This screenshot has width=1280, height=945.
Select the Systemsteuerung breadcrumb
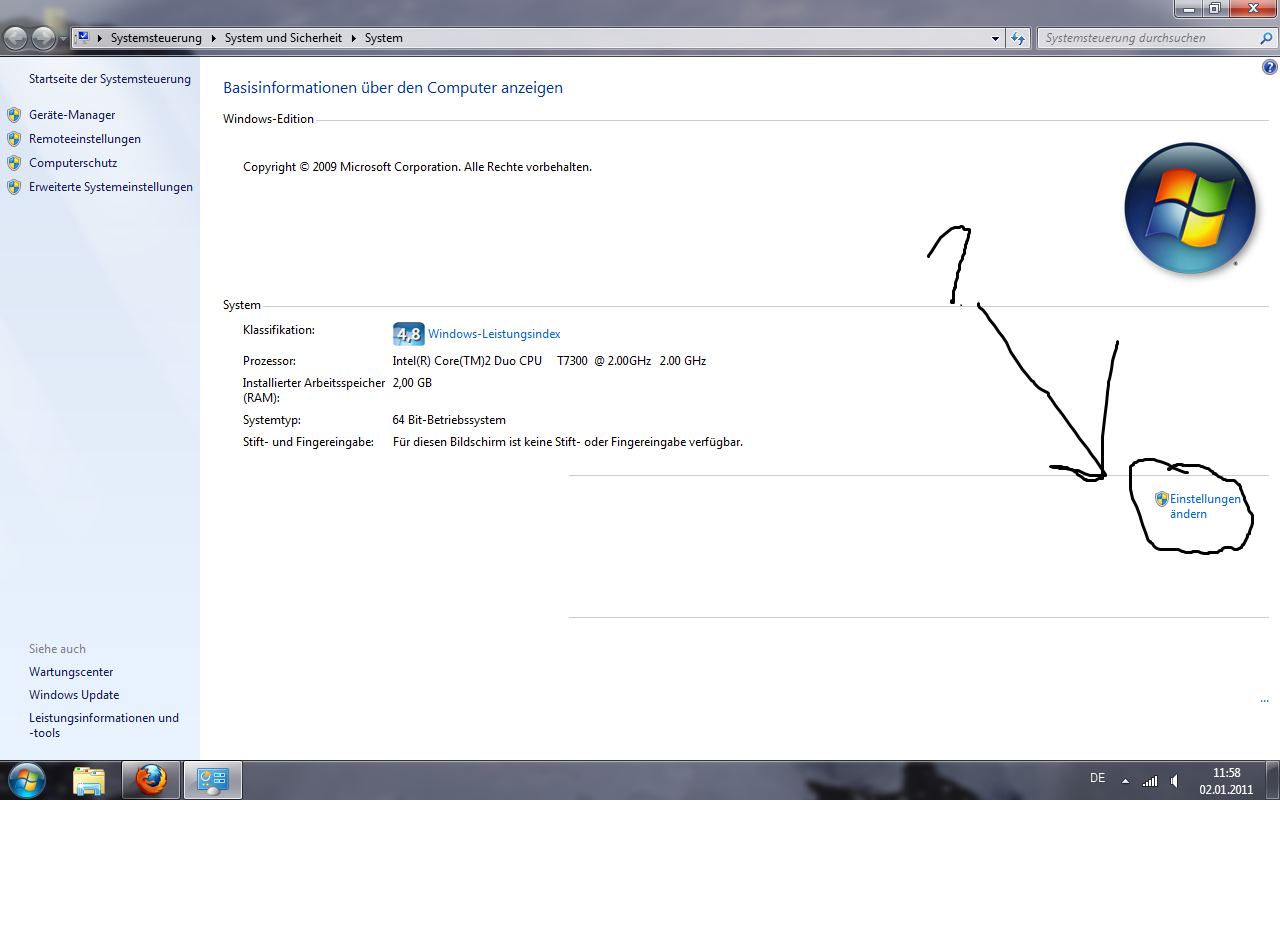tap(156, 38)
